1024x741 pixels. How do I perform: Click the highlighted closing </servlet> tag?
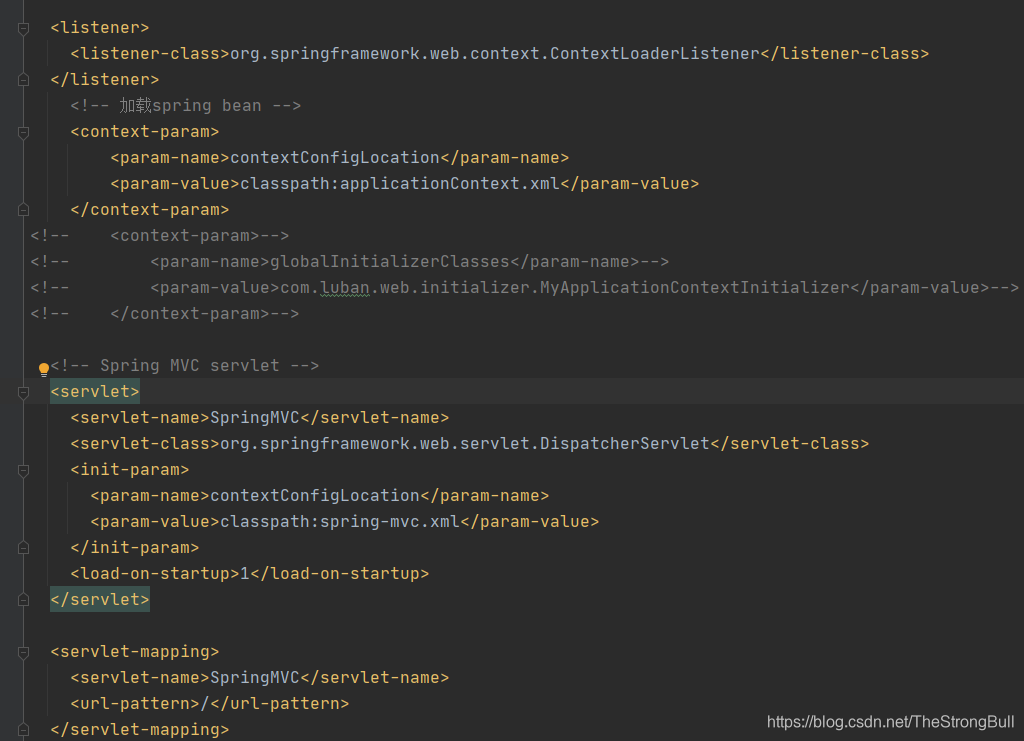tap(100, 599)
